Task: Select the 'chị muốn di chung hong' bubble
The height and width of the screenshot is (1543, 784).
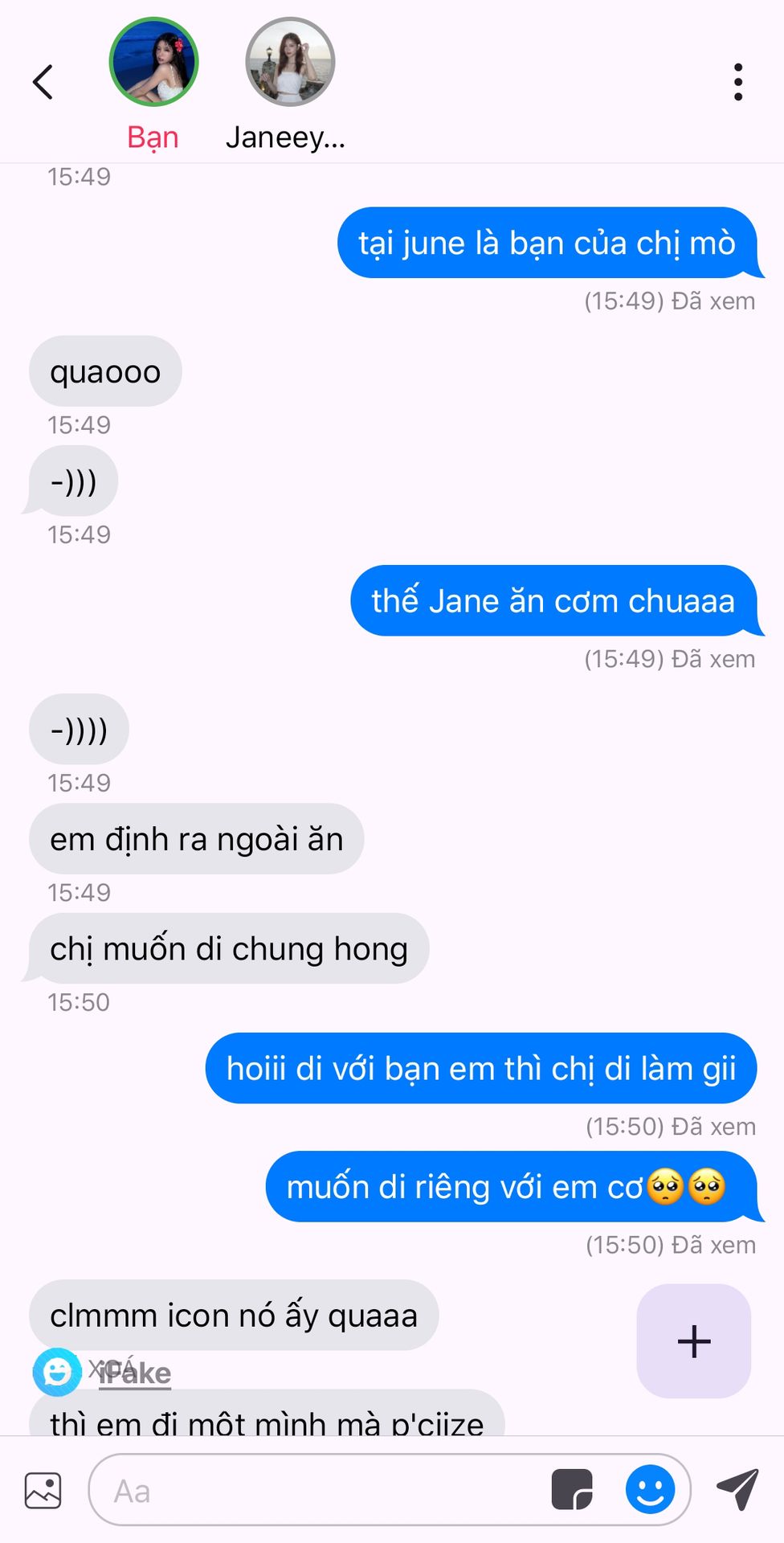Action: pyautogui.click(x=227, y=948)
